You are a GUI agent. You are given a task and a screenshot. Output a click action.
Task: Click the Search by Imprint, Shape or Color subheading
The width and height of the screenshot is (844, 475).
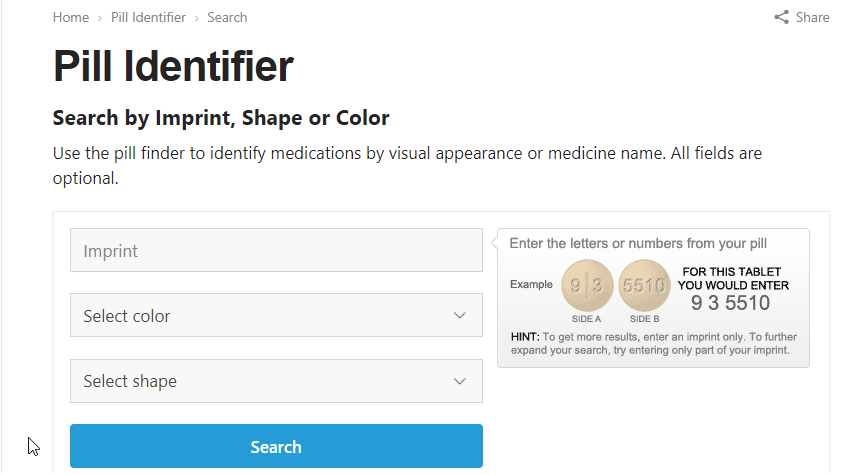pyautogui.click(x=221, y=118)
